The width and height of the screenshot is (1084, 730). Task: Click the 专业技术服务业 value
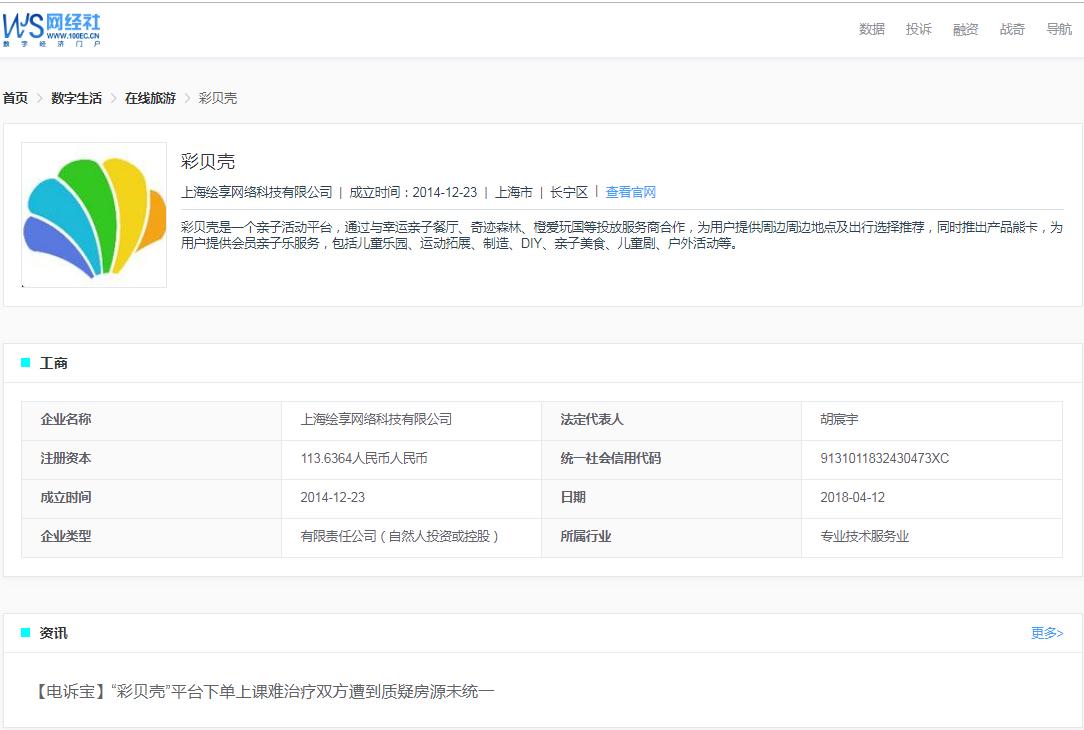tap(864, 536)
